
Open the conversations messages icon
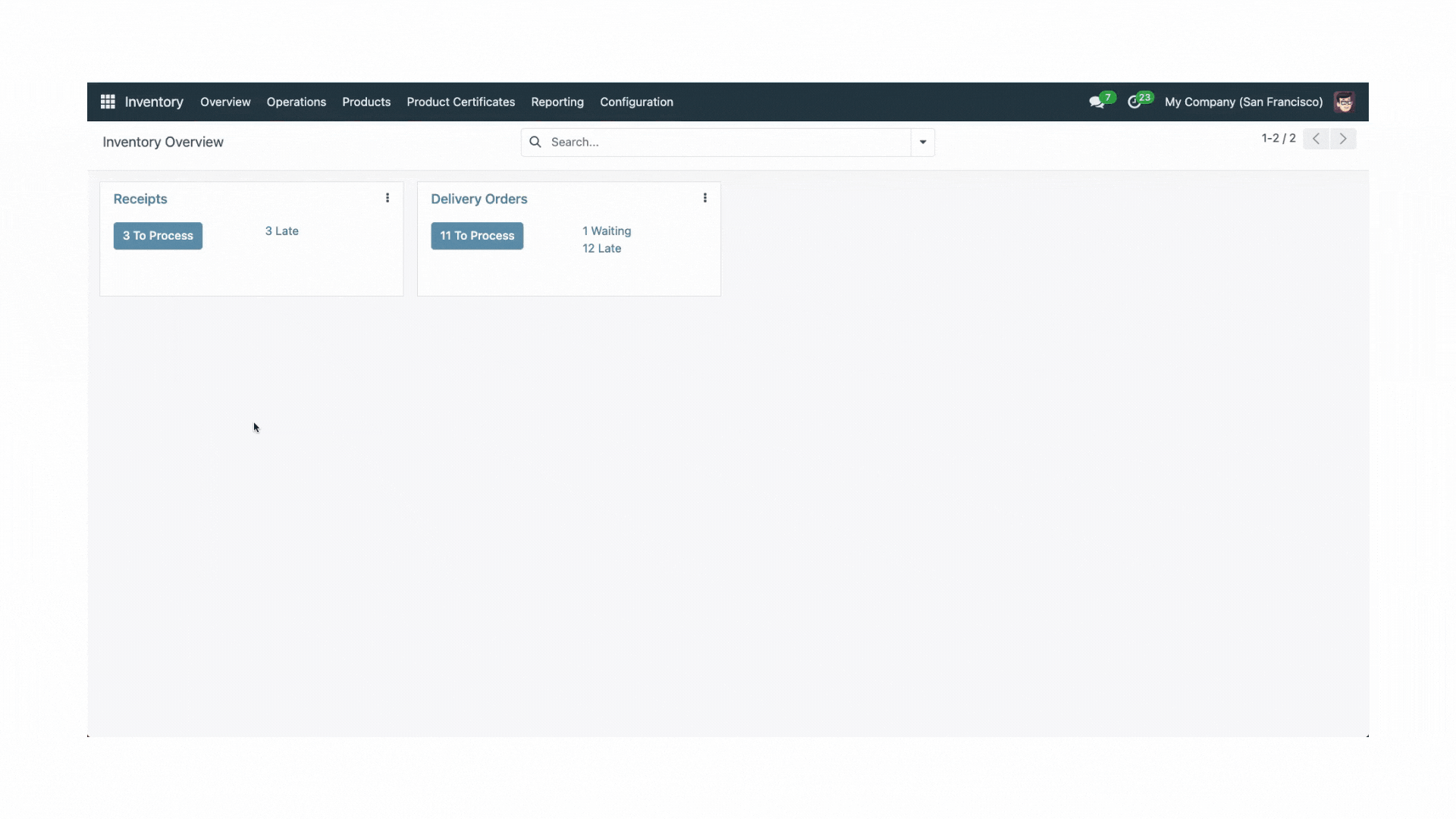click(1097, 102)
